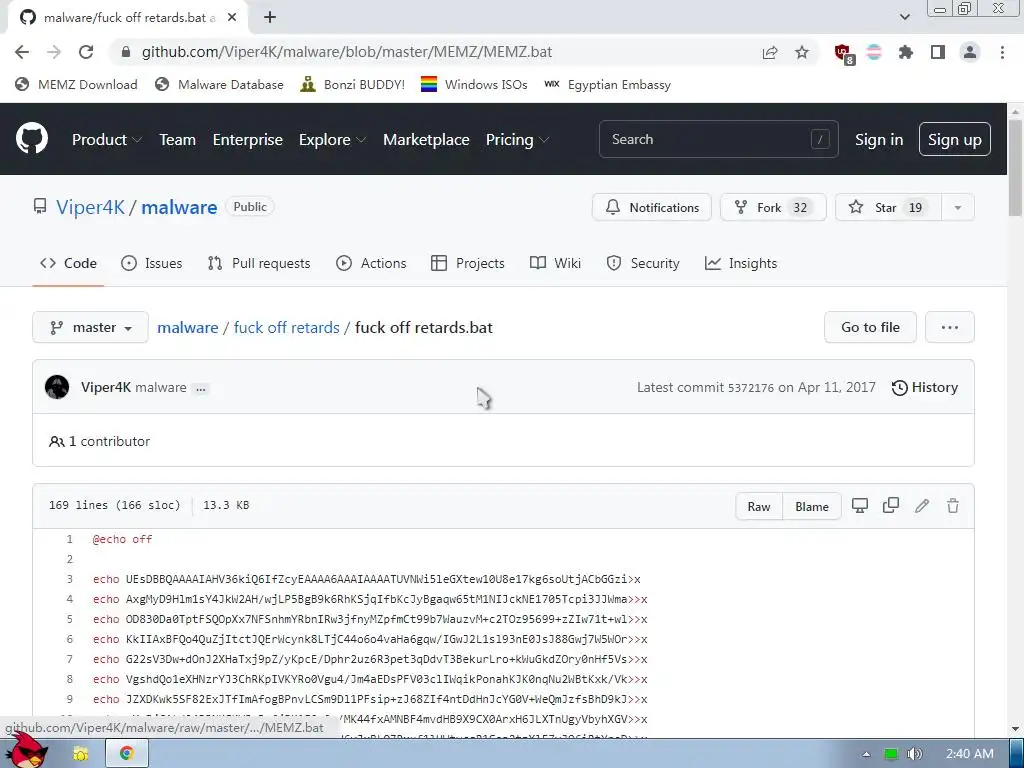
Task: Open the Blame view
Action: pyautogui.click(x=812, y=507)
